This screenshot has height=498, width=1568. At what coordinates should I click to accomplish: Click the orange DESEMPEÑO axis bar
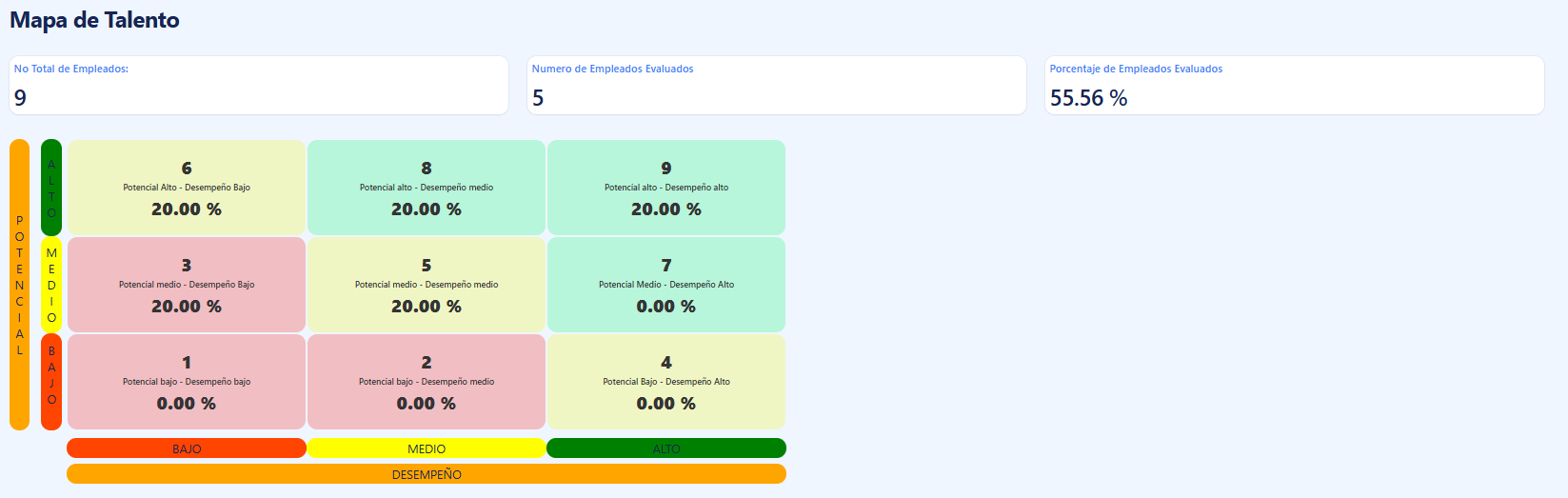[x=427, y=474]
